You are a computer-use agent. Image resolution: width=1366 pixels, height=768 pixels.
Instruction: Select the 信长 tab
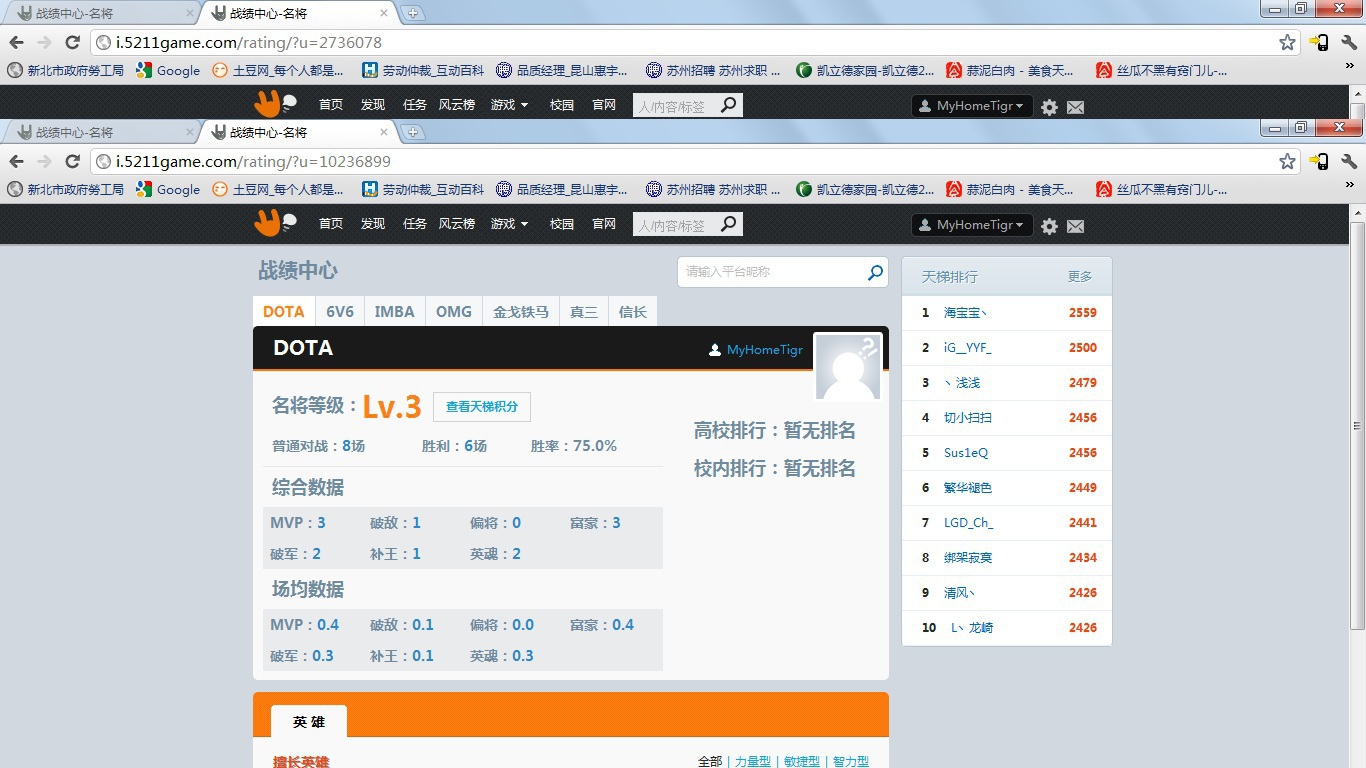pos(633,311)
